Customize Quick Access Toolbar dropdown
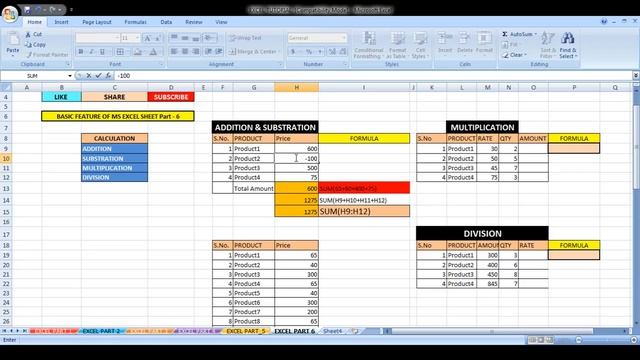The height and width of the screenshot is (360, 640). tap(71, 9)
